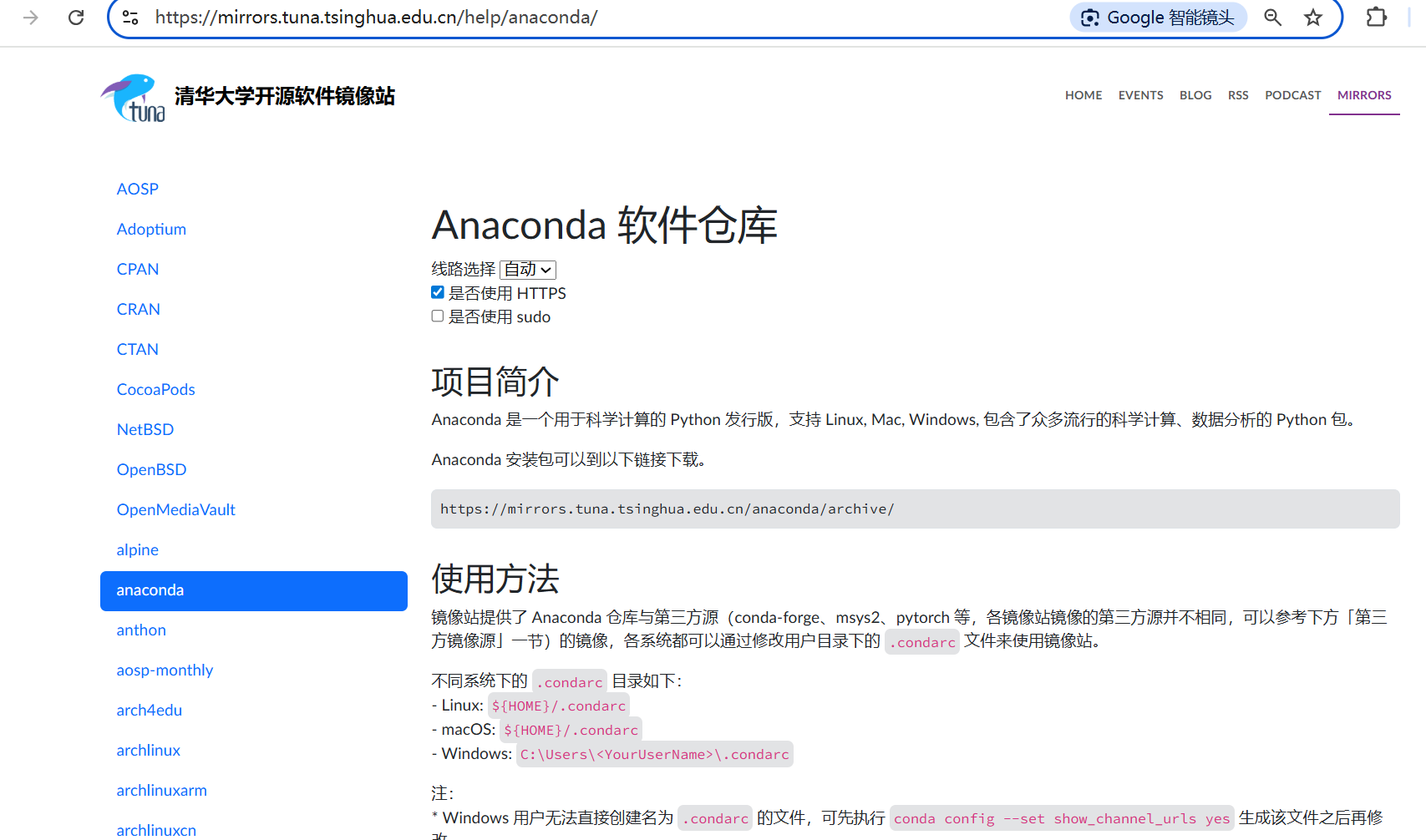Open the CPAN help link
This screenshot has width=1426, height=840.
click(x=138, y=269)
